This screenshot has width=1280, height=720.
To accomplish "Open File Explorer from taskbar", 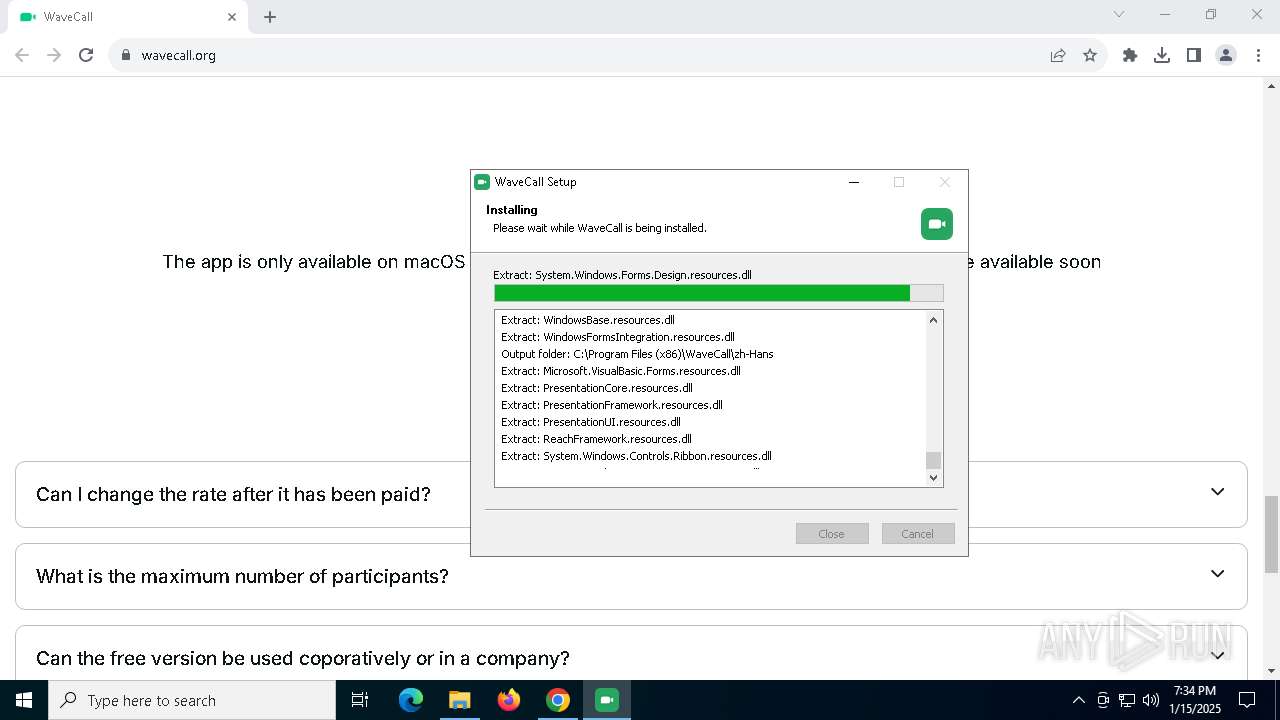I will [459, 700].
